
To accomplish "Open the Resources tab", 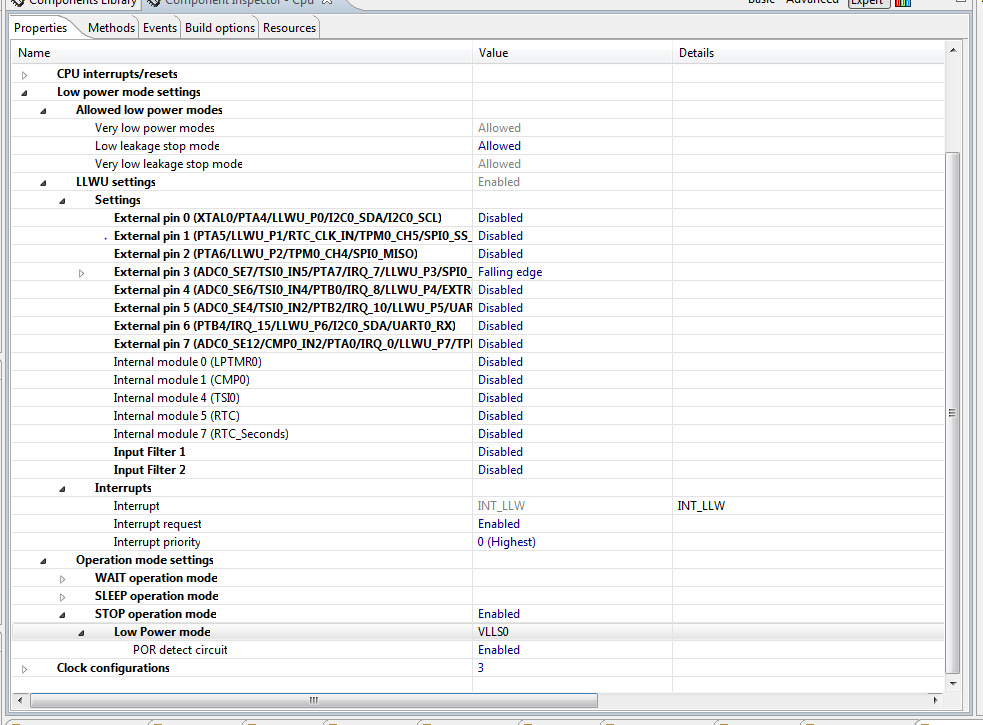I will [289, 28].
